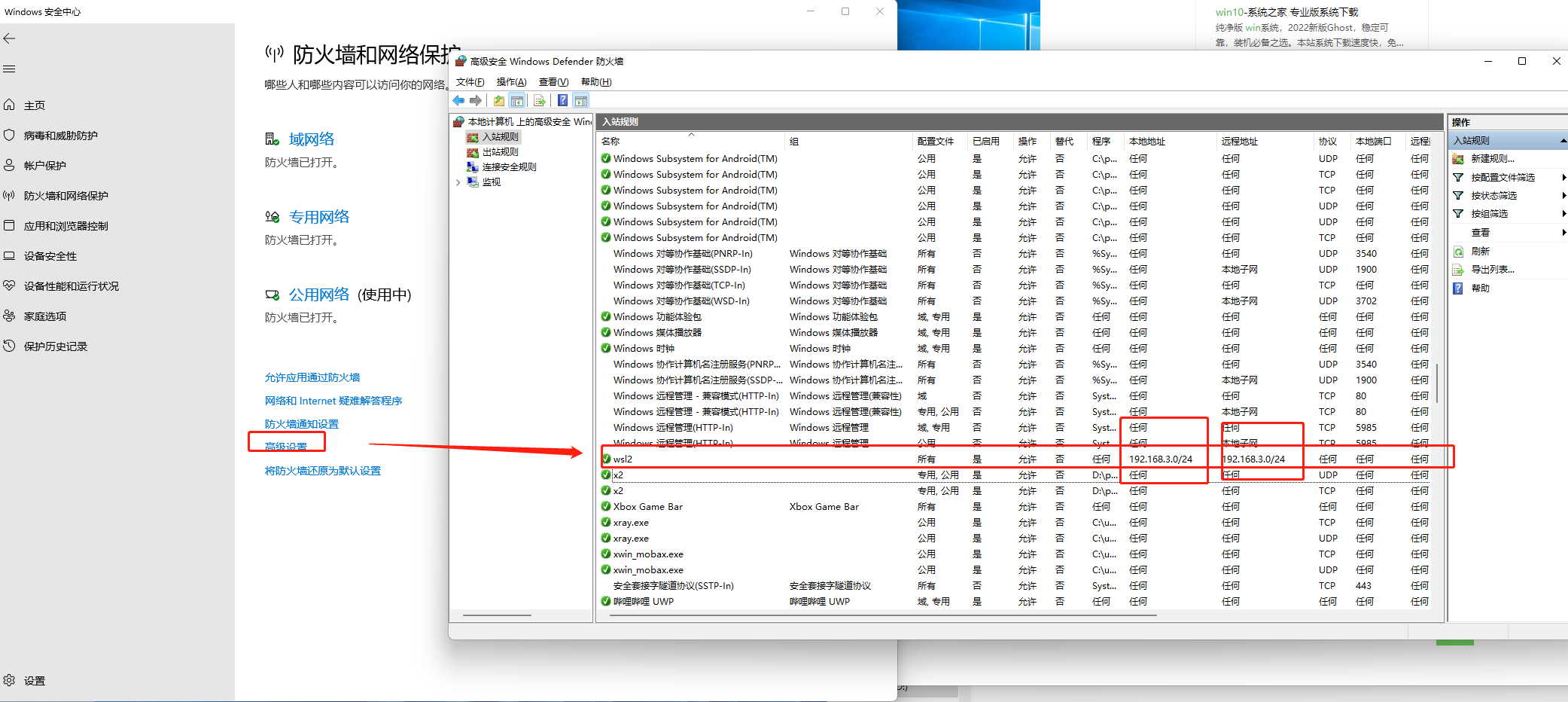This screenshot has height=702, width=1568.
Task: Click the Advanced settings (高级设置) link
Action: click(286, 447)
